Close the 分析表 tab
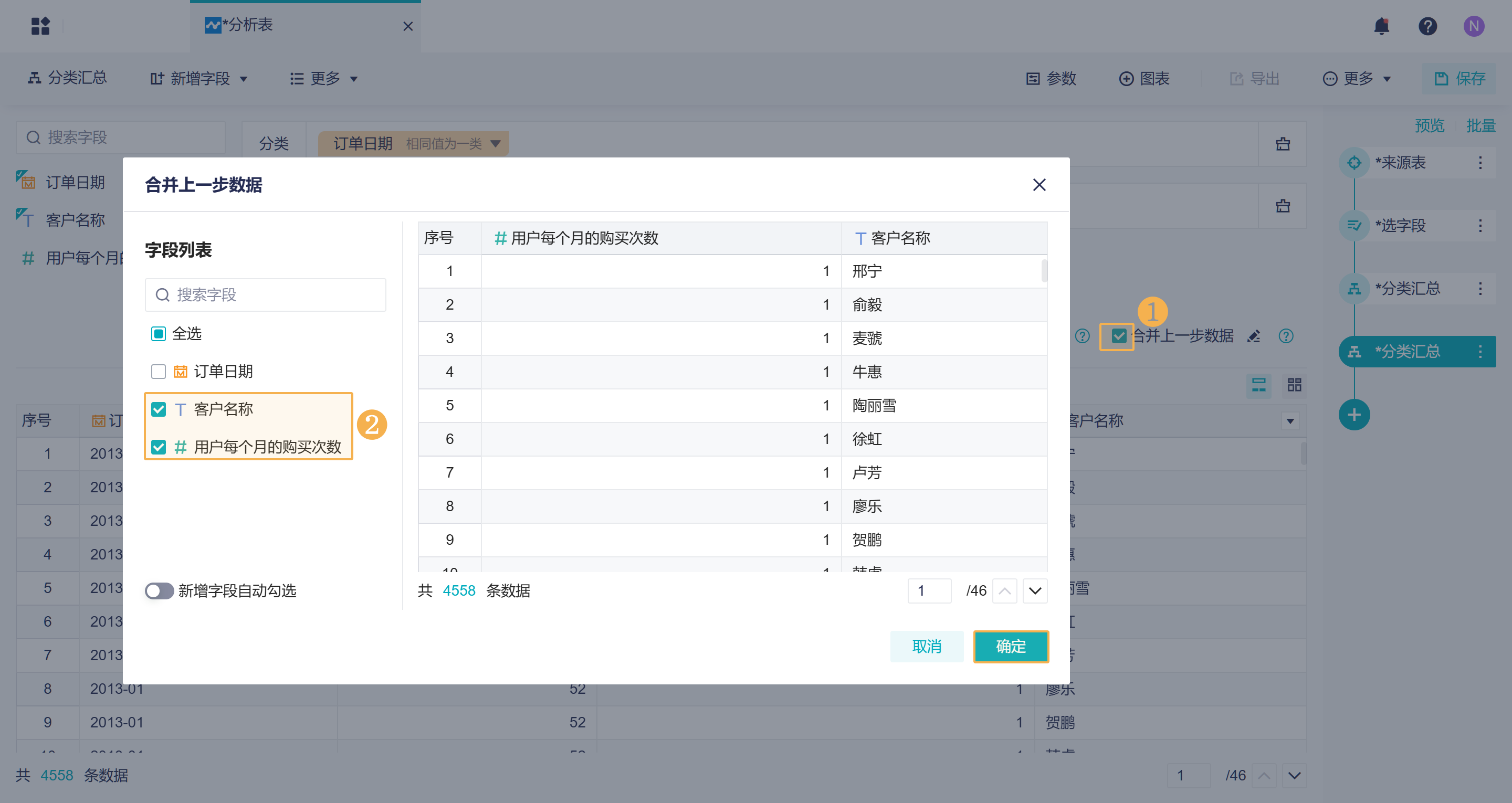 click(x=408, y=26)
